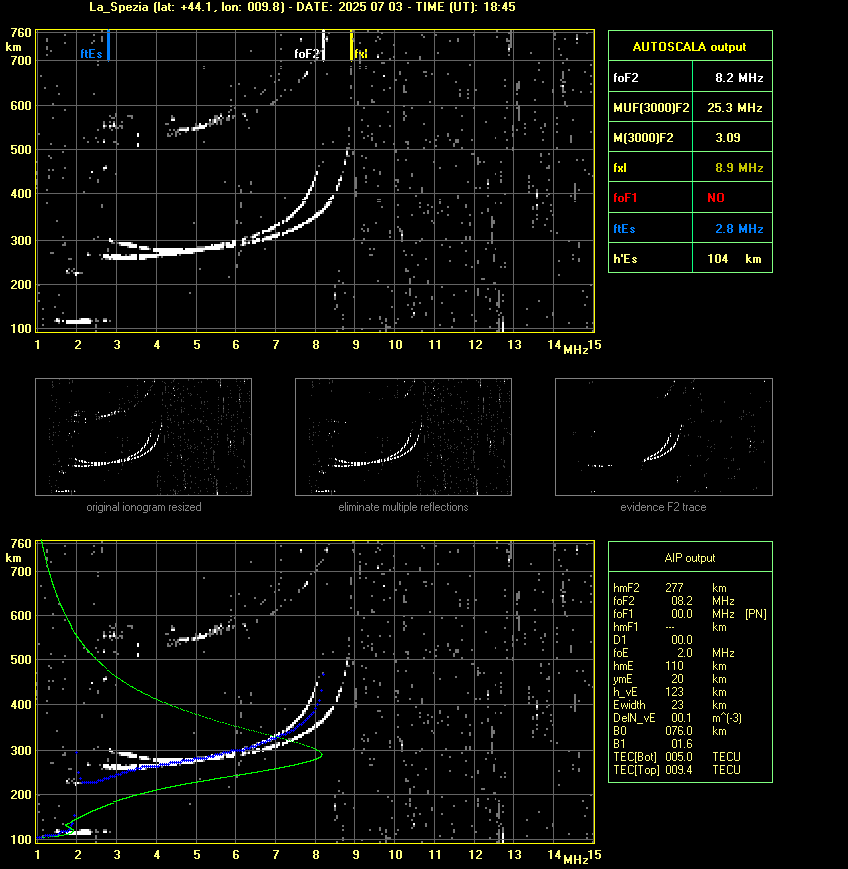Click the 'evidence F2 trace' caption
Viewport: 848px width, 869px height.
coord(663,507)
